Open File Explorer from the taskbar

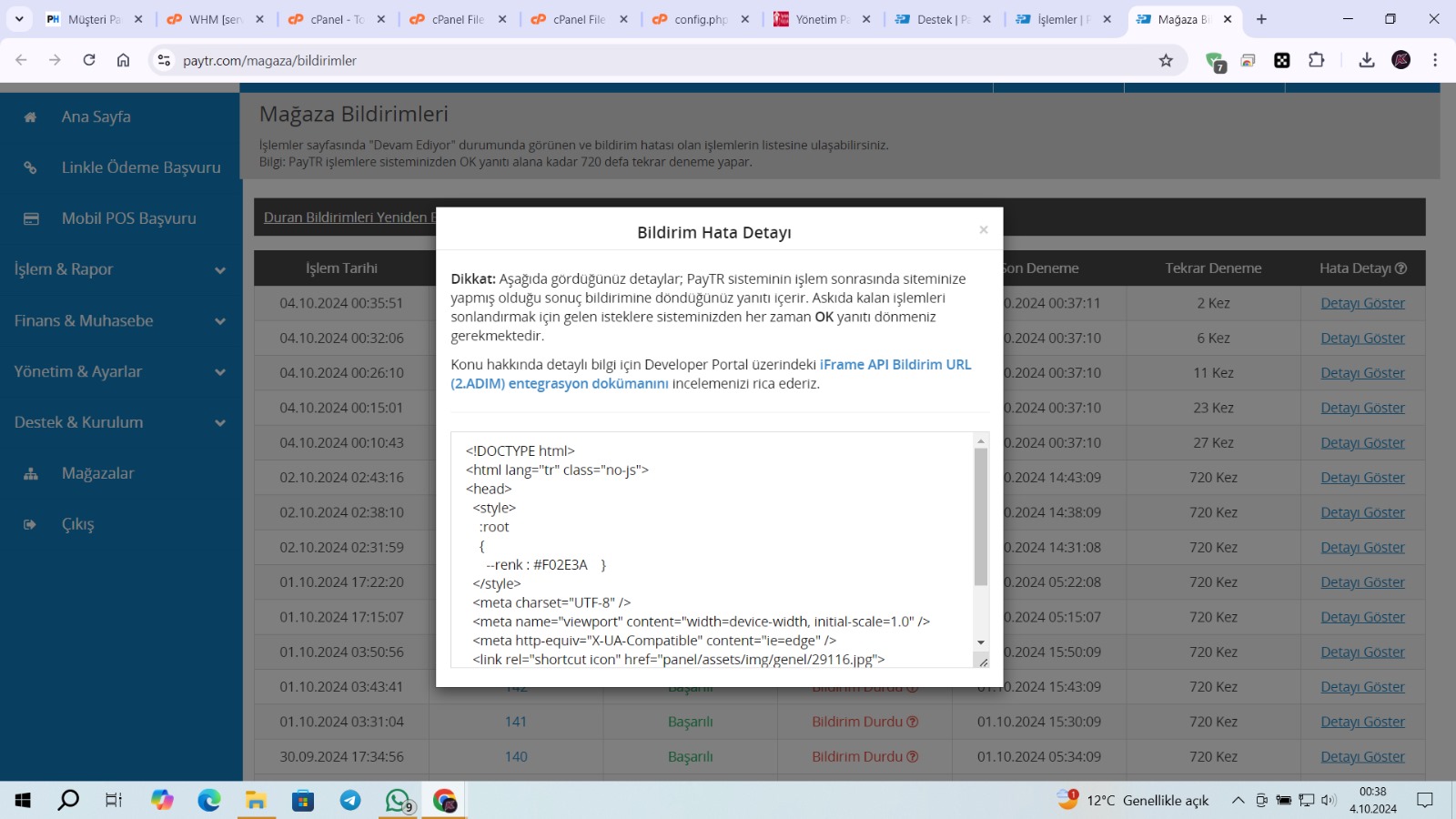(256, 800)
